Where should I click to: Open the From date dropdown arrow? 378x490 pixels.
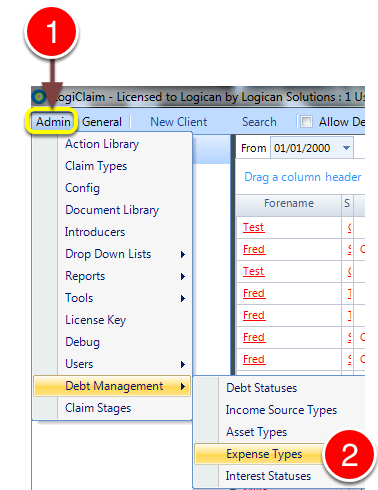coord(346,148)
